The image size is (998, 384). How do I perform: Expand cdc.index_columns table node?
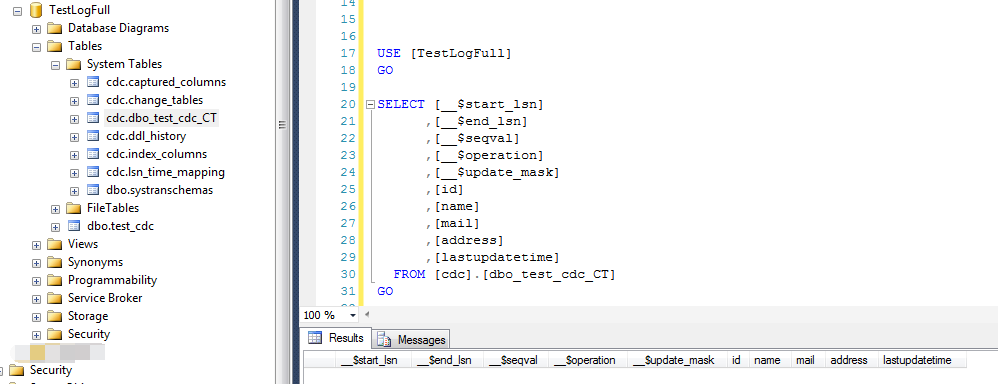[x=74, y=155]
